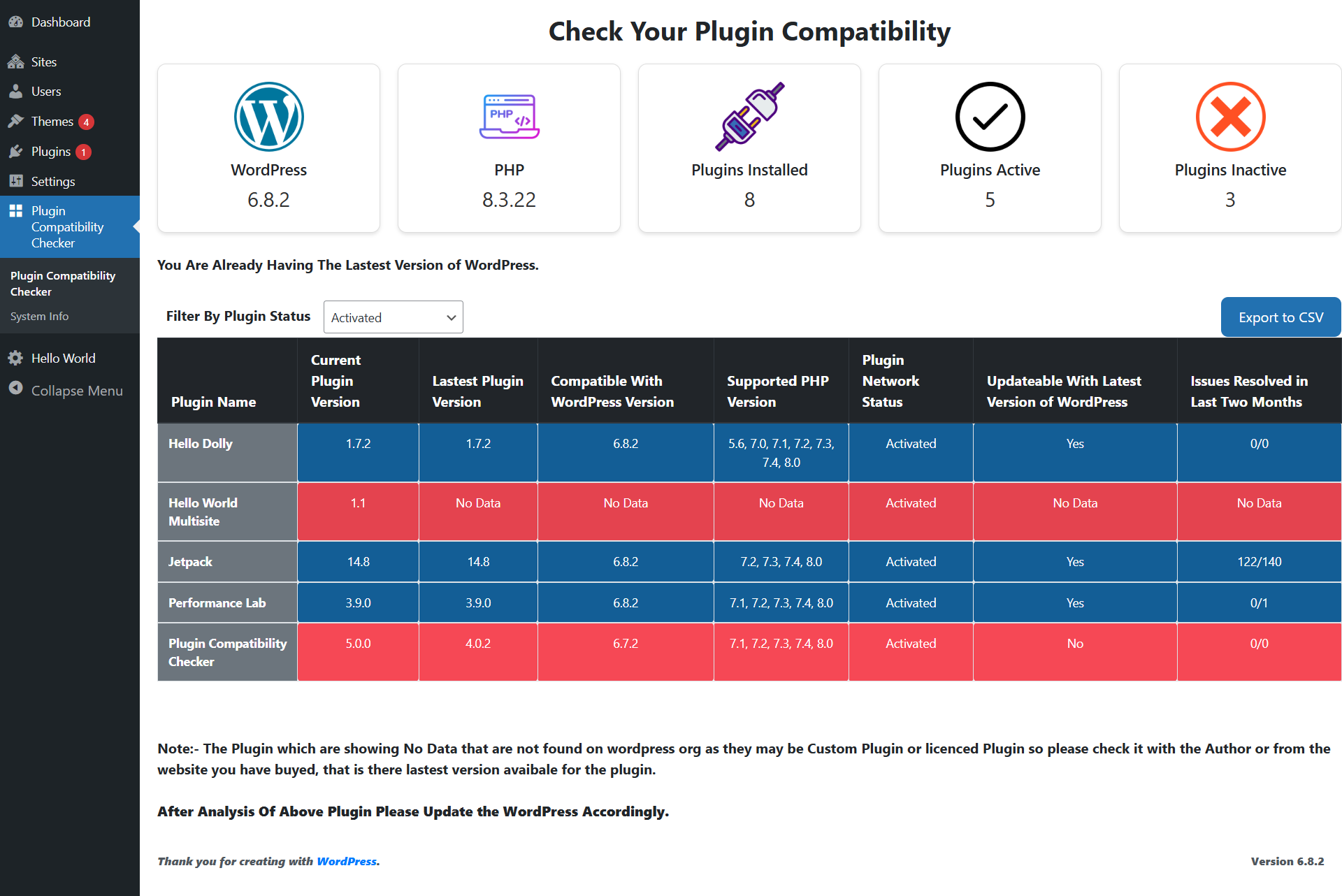This screenshot has height=896, width=1342.
Task: Click the WordPress logo in version card
Action: (268, 117)
